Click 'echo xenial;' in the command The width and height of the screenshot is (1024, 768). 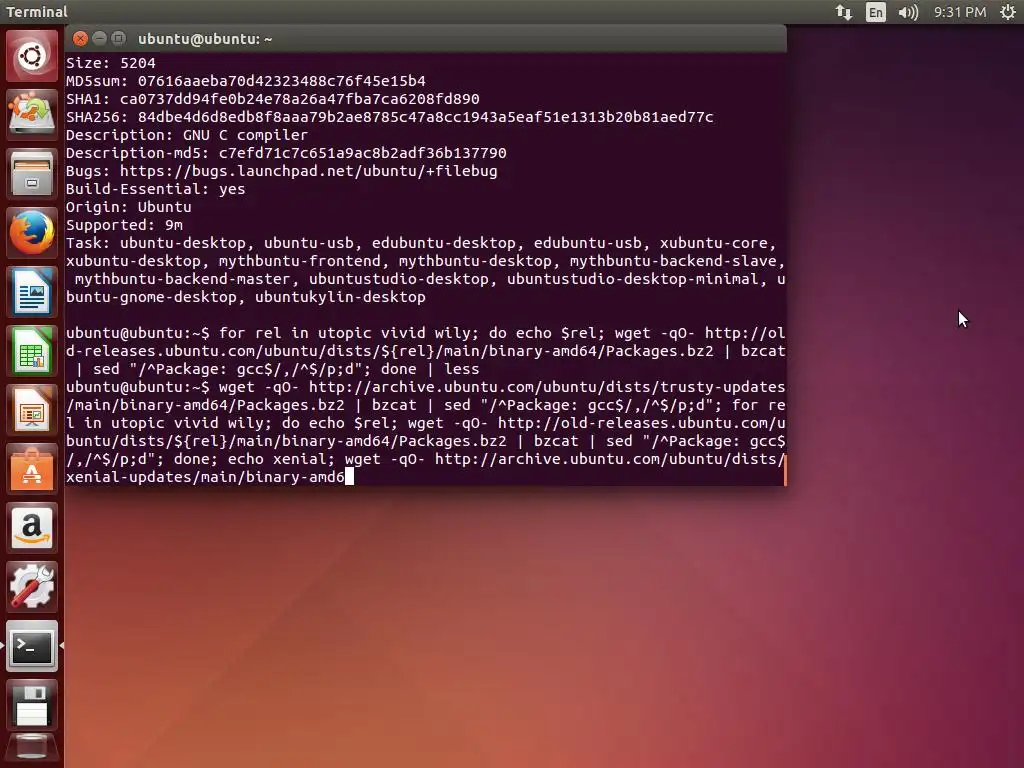[x=281, y=459]
